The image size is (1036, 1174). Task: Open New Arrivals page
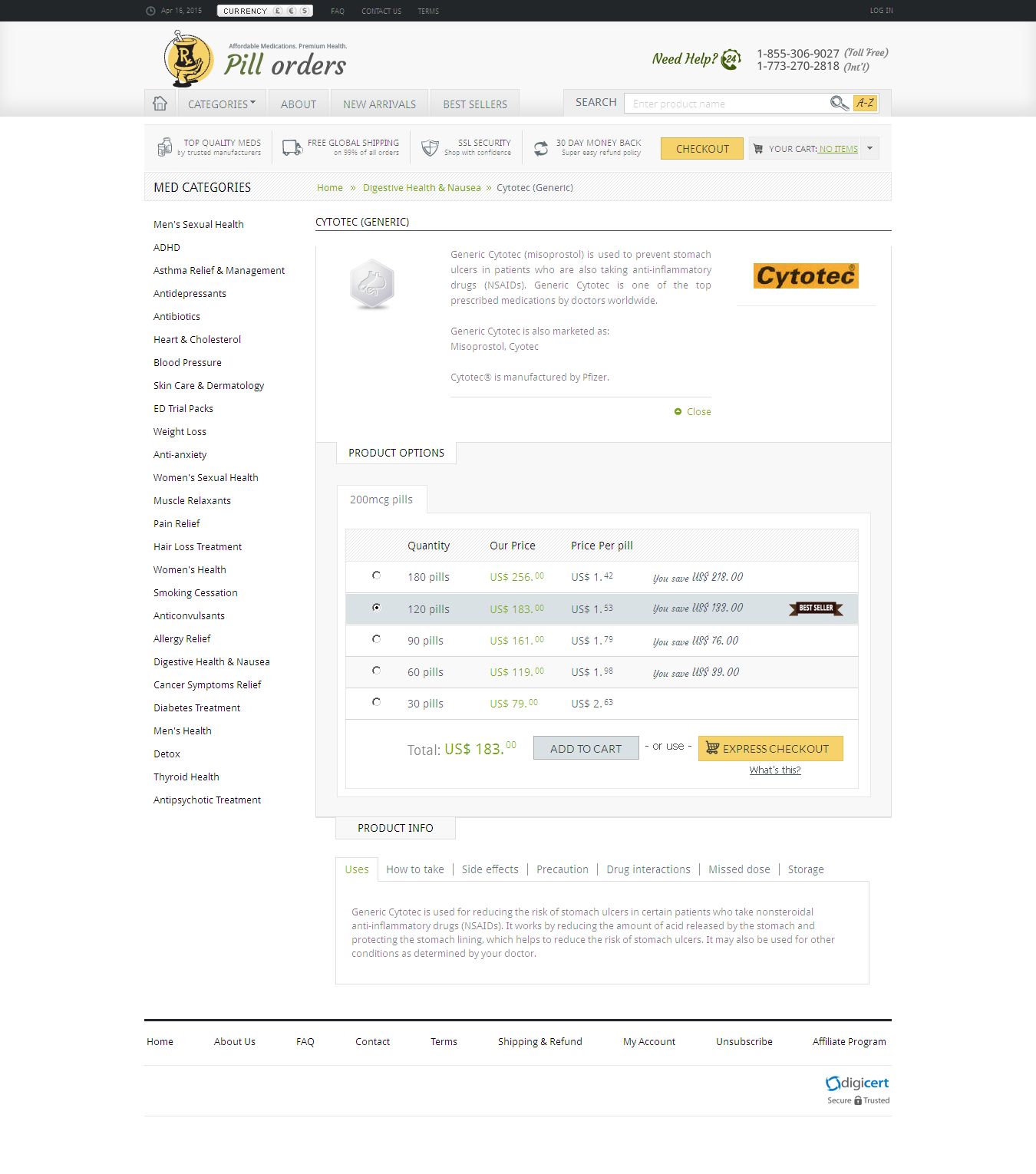(379, 104)
